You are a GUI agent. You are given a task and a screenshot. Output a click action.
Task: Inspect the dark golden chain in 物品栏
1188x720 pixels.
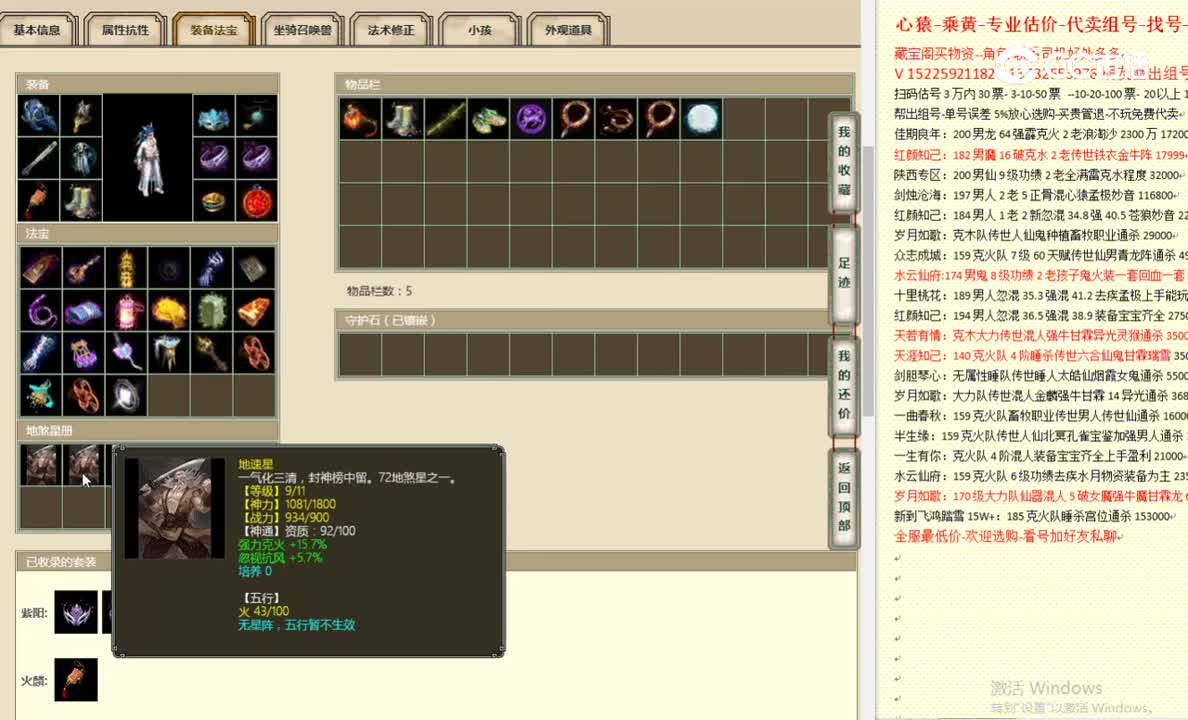tap(616, 118)
